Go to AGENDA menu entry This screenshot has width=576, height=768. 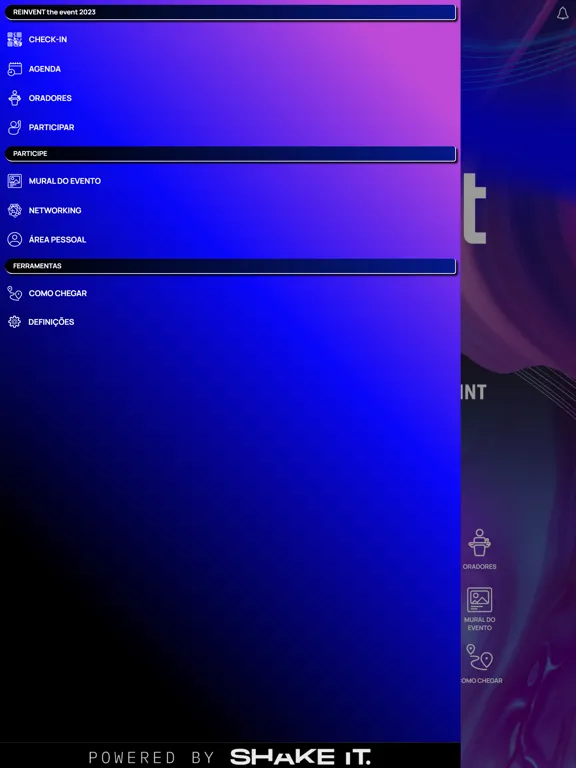tap(45, 69)
